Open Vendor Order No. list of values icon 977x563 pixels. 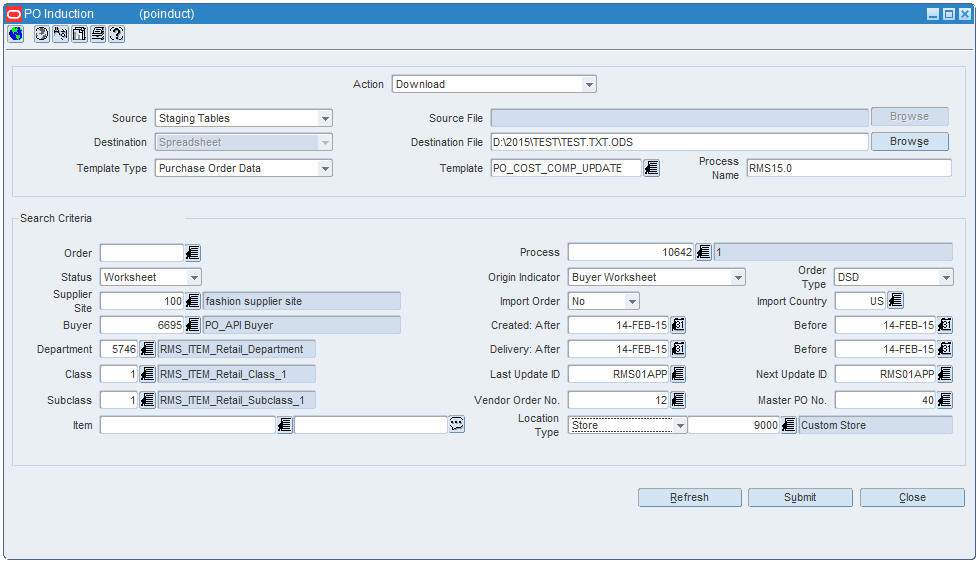(678, 400)
